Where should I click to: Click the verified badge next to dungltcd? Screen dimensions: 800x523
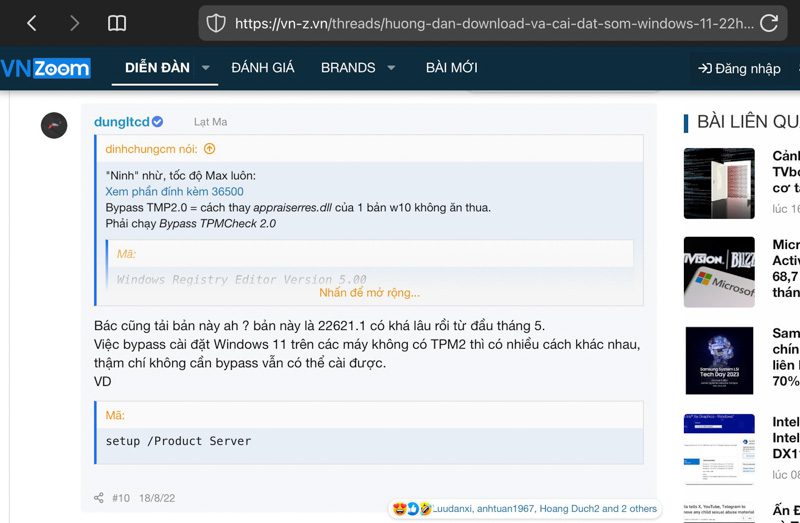click(x=158, y=121)
